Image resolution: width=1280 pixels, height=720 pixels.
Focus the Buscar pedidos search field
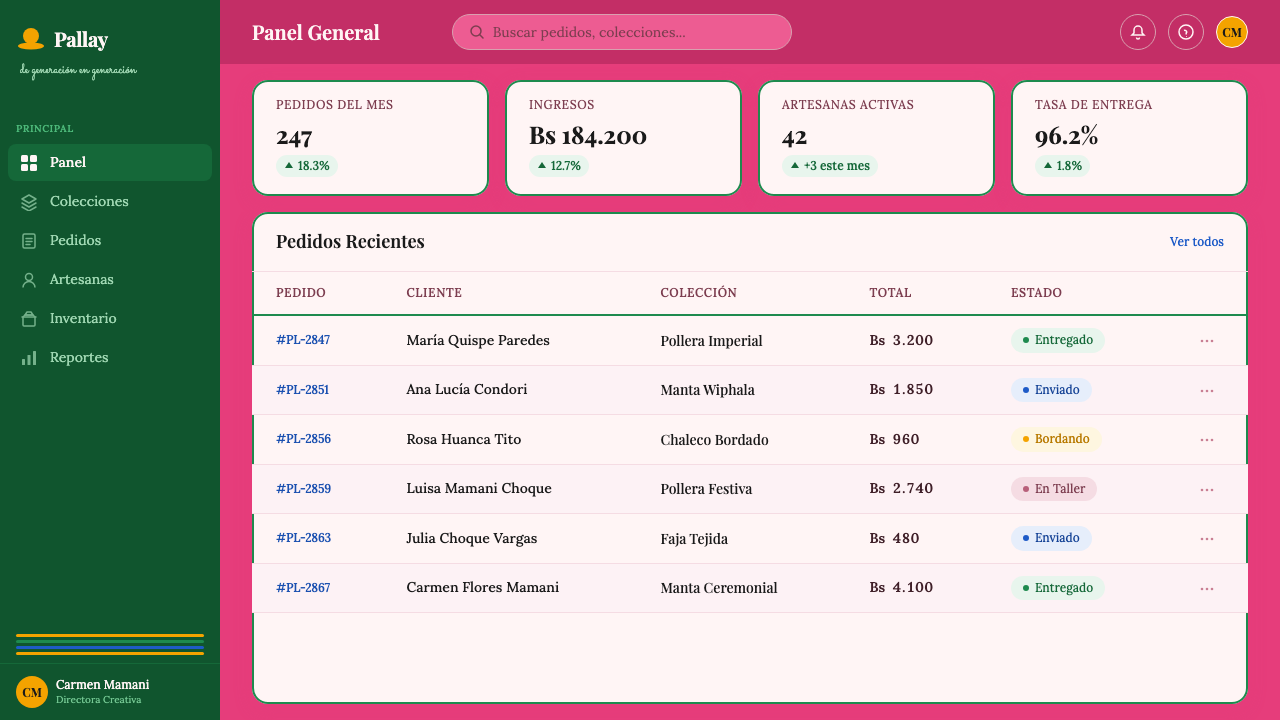[622, 32]
